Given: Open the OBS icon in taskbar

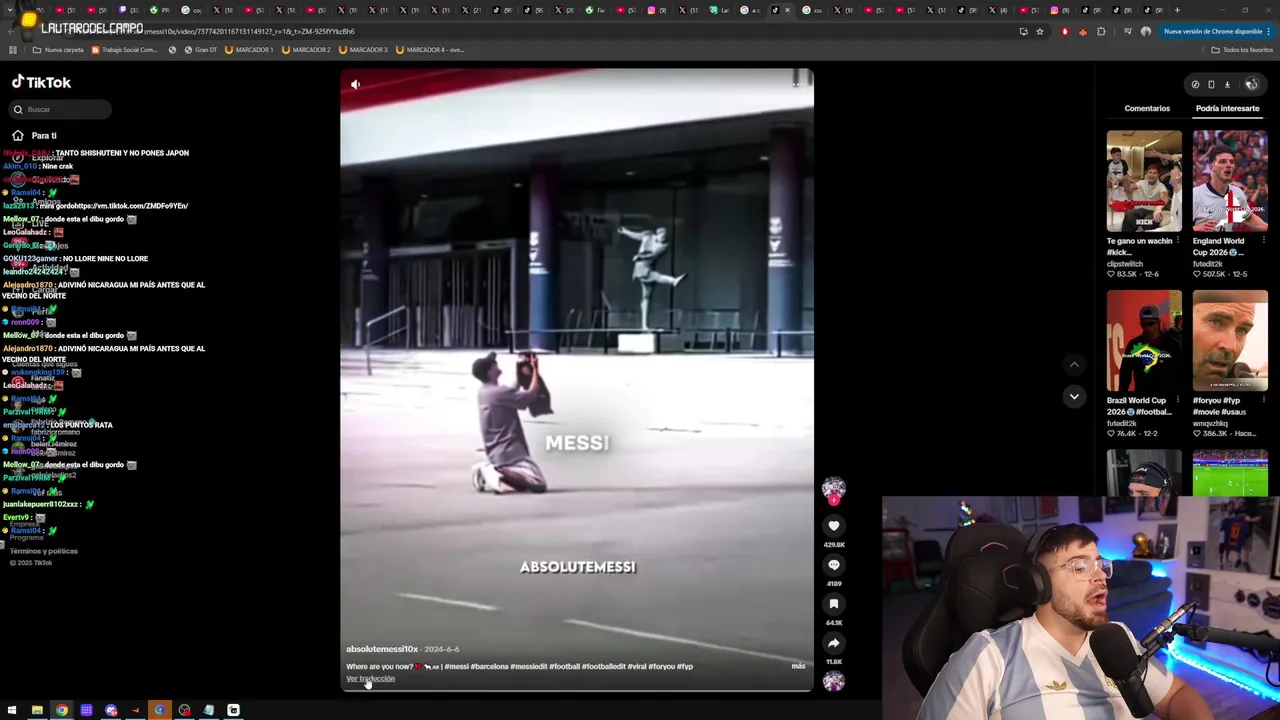Looking at the screenshot, I should [184, 710].
